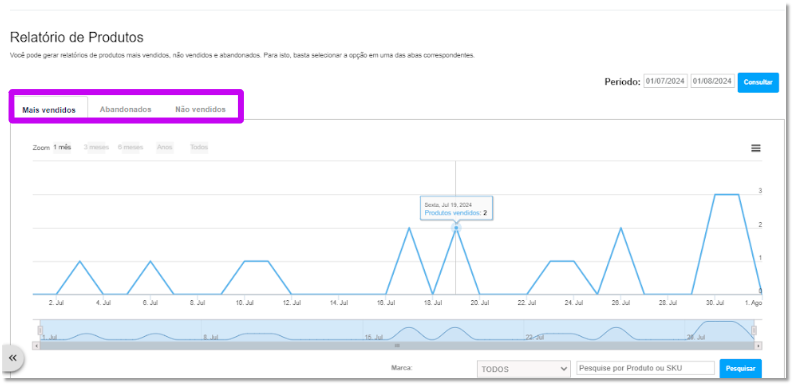Viewport: 793px width, 385px height.
Task: Click the navigator scrollbar right arrow
Action: pyautogui.click(x=758, y=346)
